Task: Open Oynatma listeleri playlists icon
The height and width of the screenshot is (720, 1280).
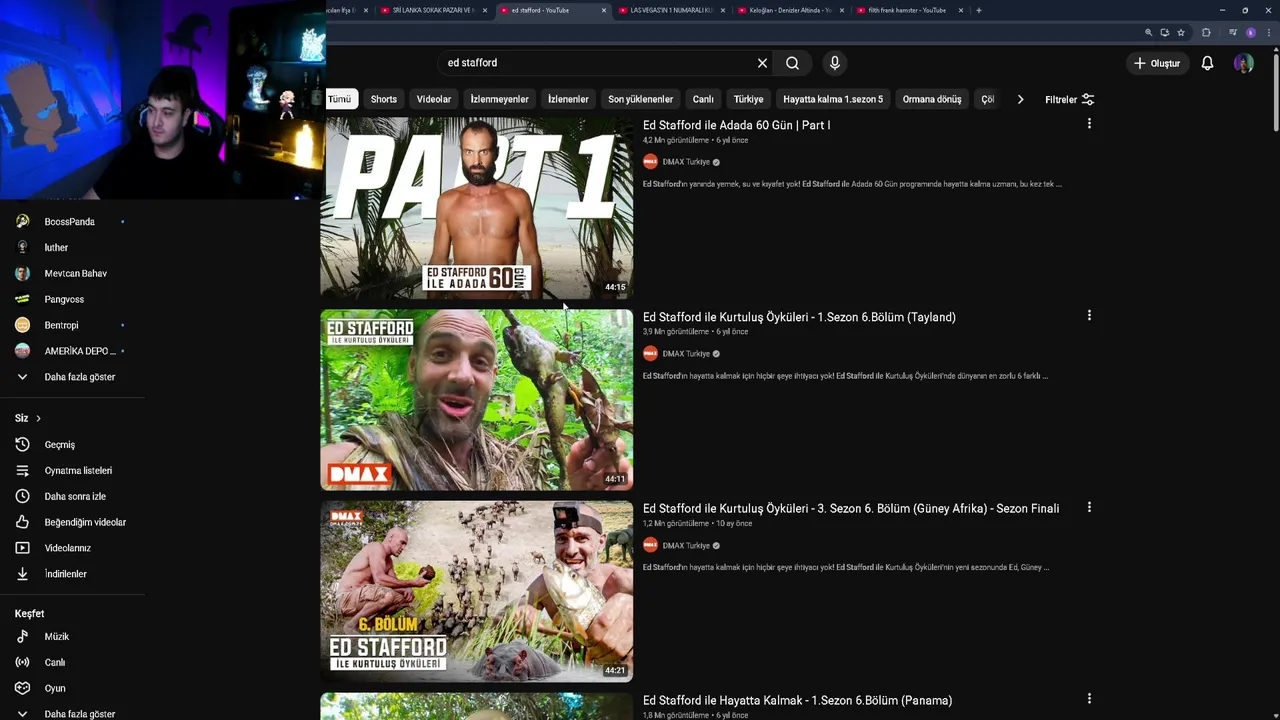Action: pos(22,470)
